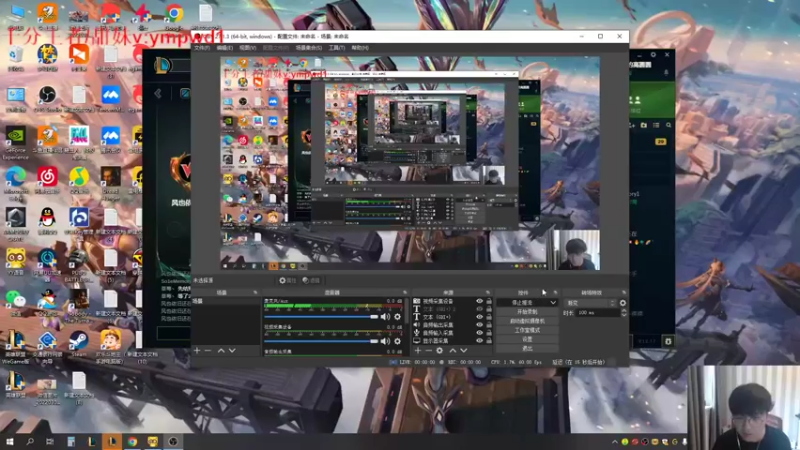Toggle lock on 音频输出采集 source
Screen dimensions: 800x450
tap(489, 325)
